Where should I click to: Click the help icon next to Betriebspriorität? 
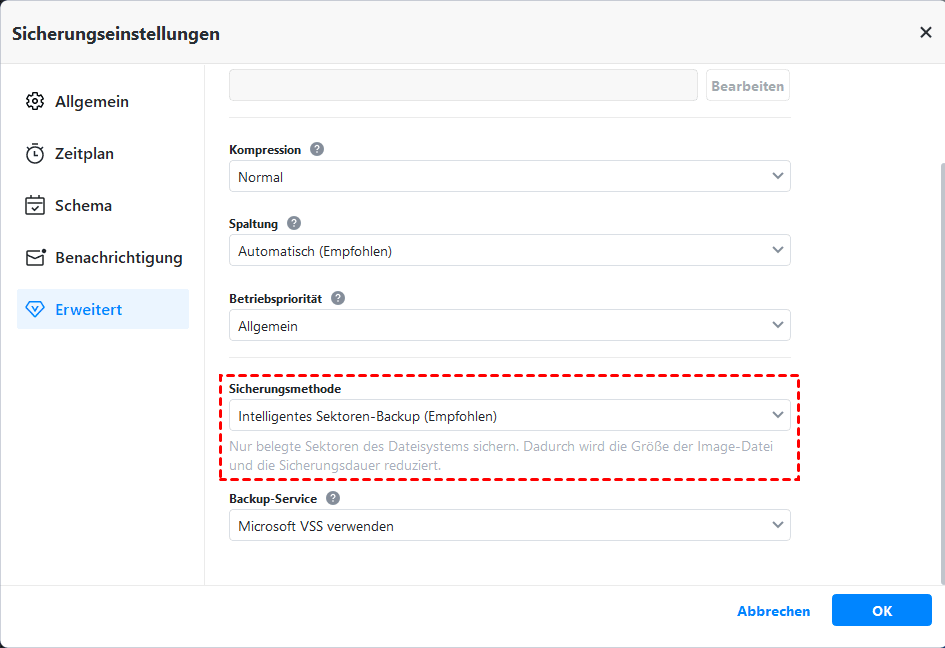pos(338,298)
